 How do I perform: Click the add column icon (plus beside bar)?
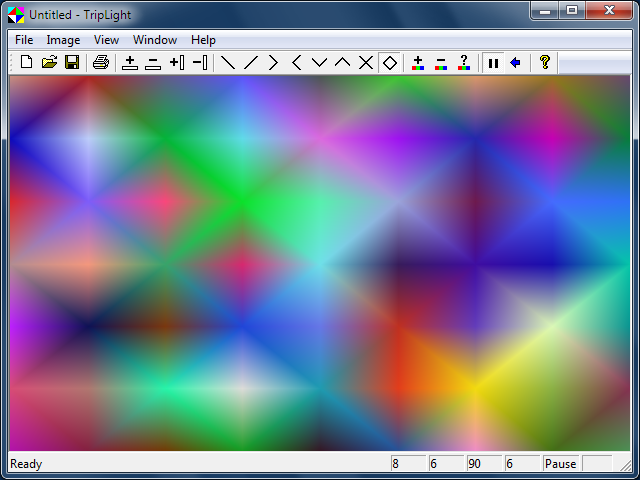[176, 63]
